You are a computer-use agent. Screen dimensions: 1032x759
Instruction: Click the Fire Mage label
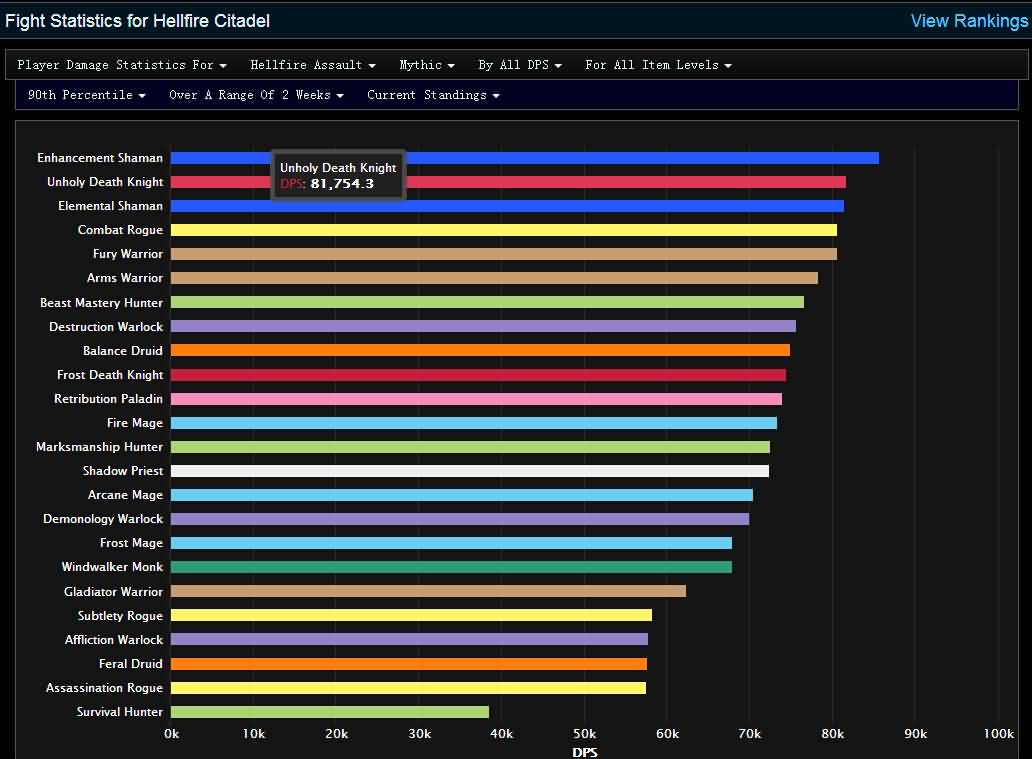coord(135,423)
